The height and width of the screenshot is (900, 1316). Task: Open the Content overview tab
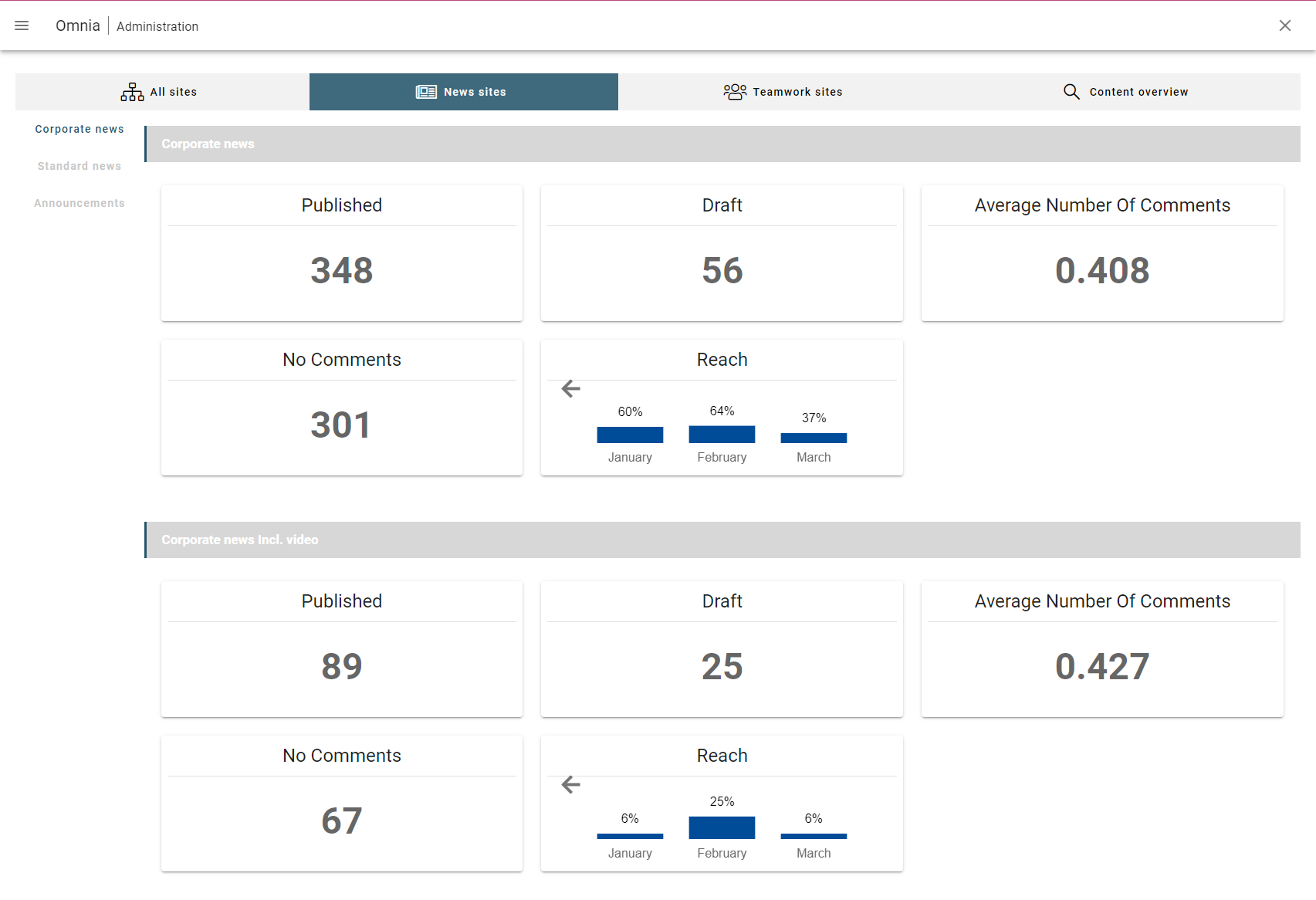point(1125,92)
